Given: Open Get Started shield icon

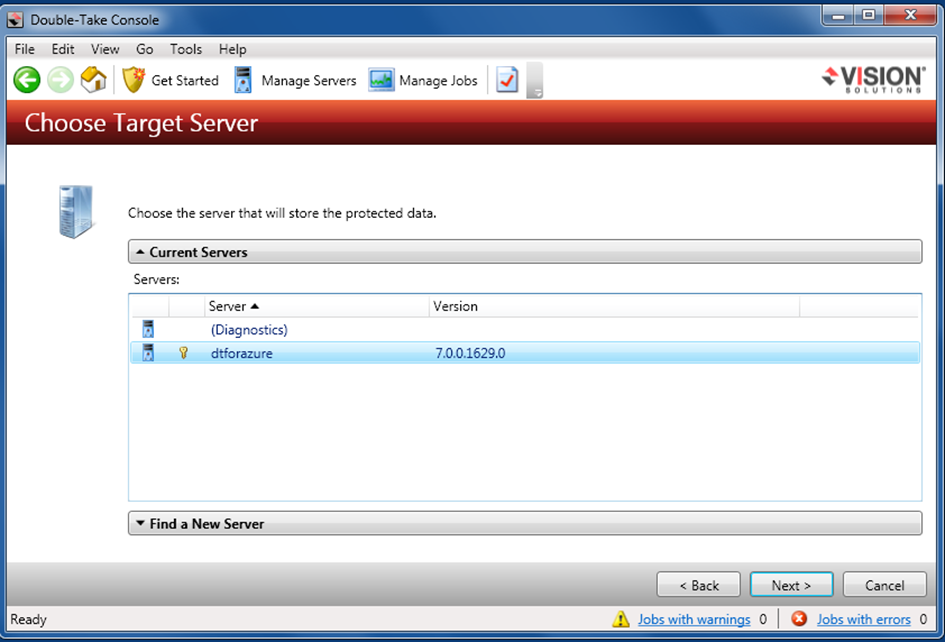Looking at the screenshot, I should pyautogui.click(x=133, y=80).
